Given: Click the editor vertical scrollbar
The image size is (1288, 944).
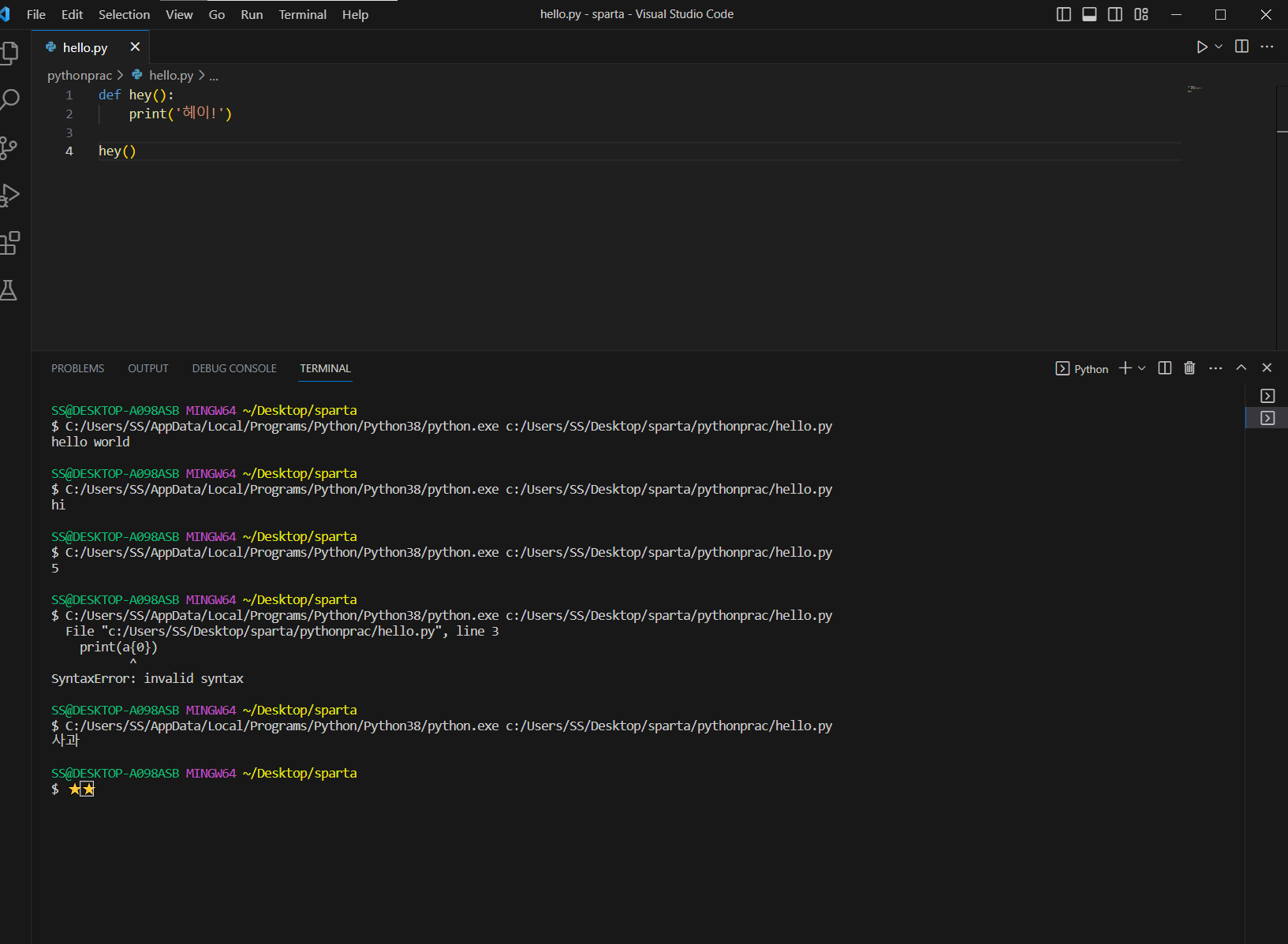Looking at the screenshot, I should click(1282, 217).
